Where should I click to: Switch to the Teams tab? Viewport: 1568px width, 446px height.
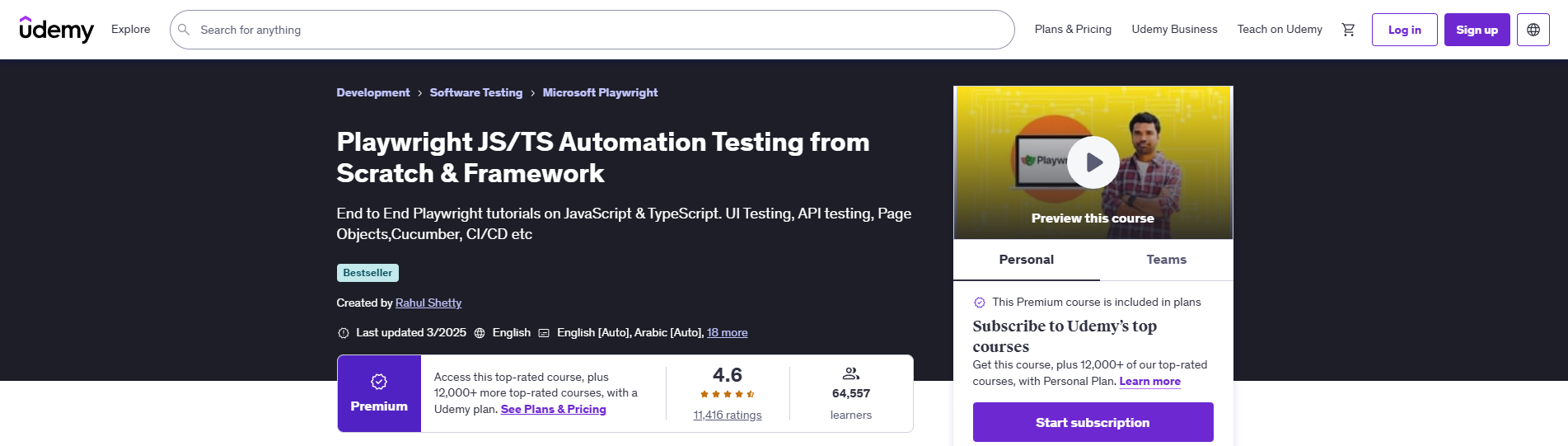(1167, 260)
